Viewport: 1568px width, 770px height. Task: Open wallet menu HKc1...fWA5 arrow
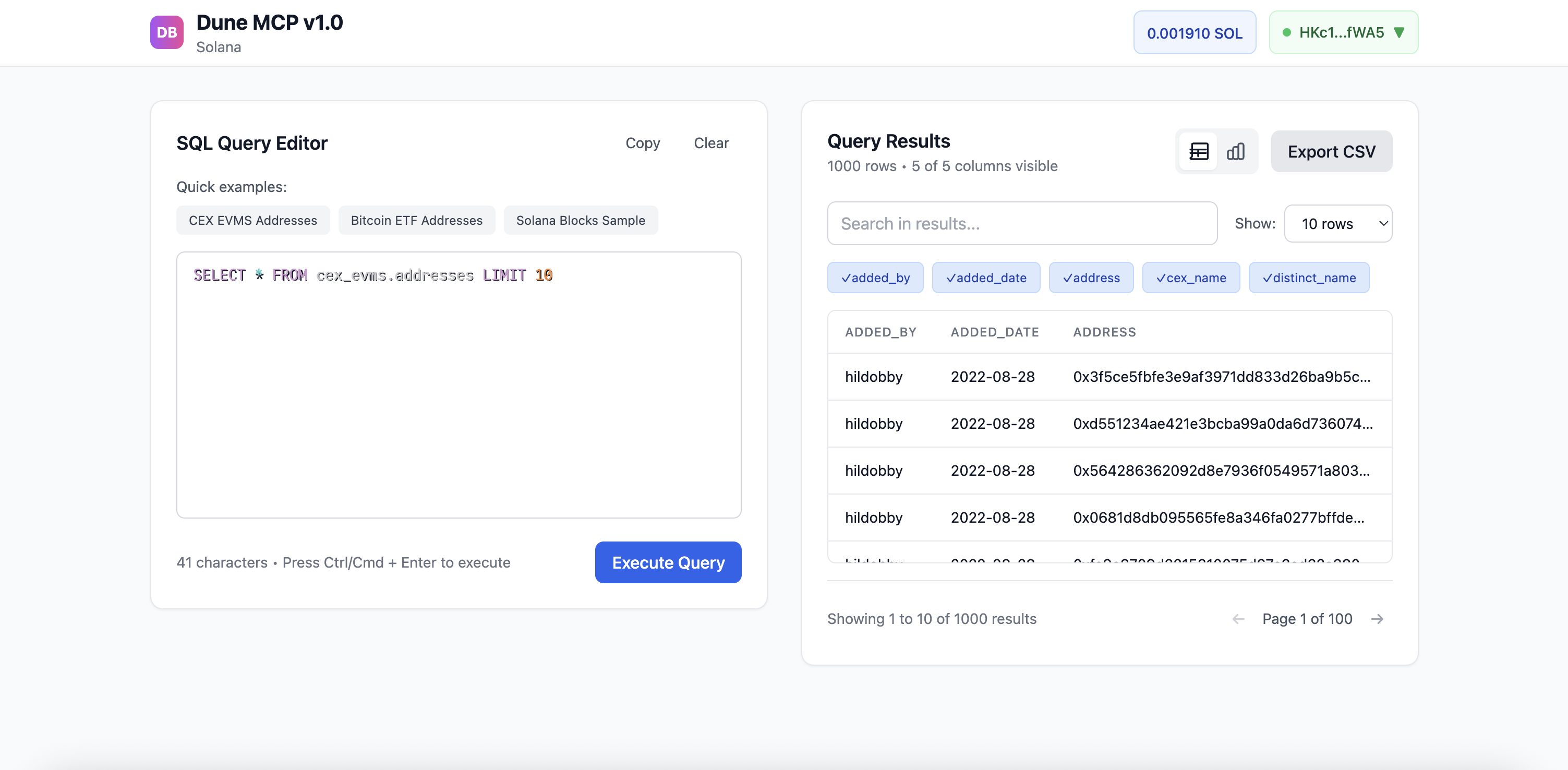pyautogui.click(x=1399, y=32)
